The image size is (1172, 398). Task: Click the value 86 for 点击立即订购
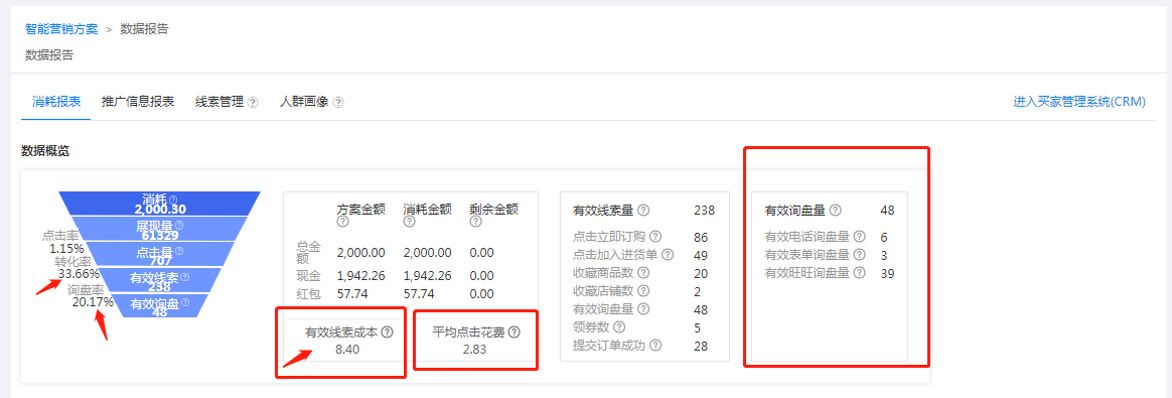(700, 238)
